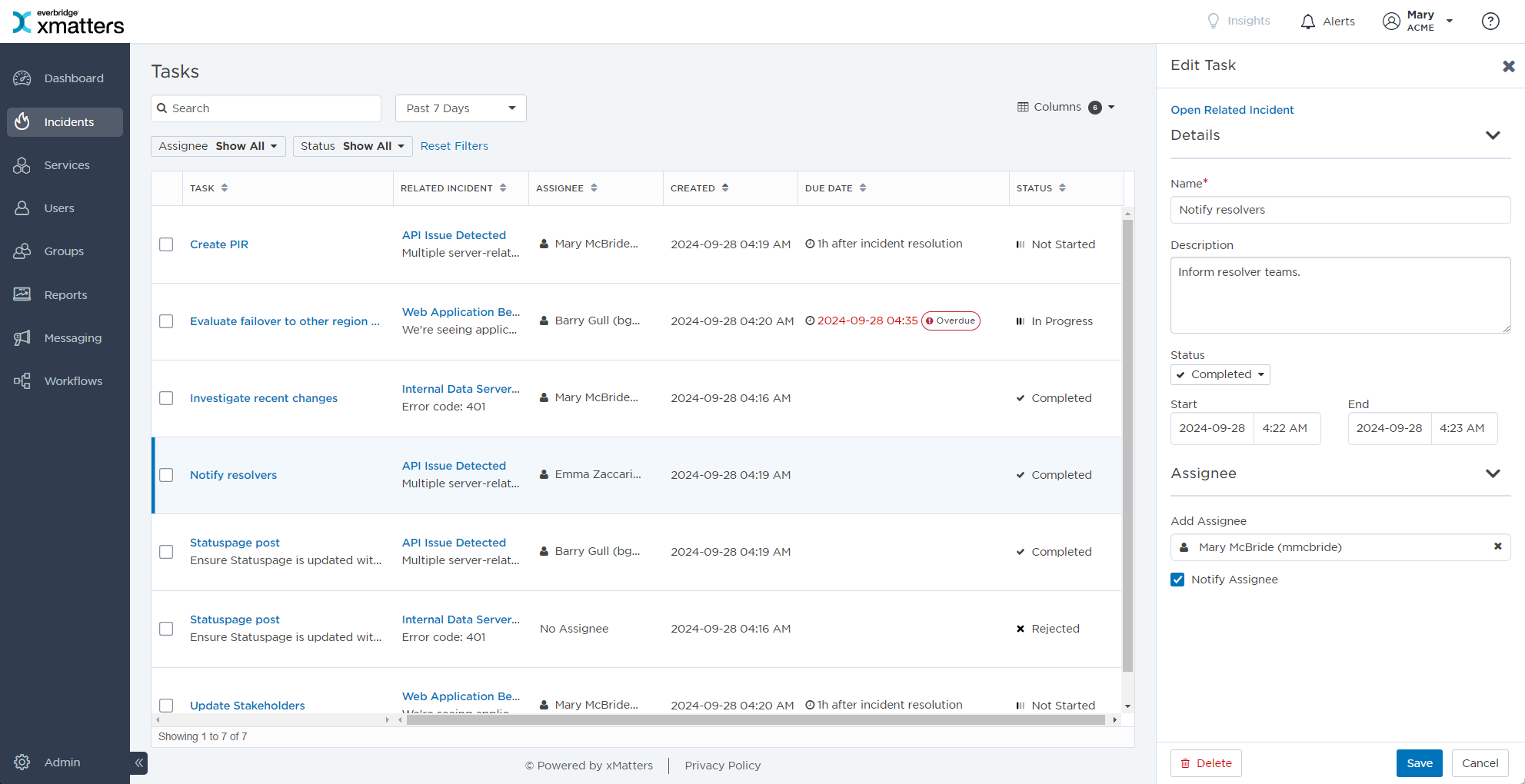Click trash icon on Delete button

coord(1185,763)
